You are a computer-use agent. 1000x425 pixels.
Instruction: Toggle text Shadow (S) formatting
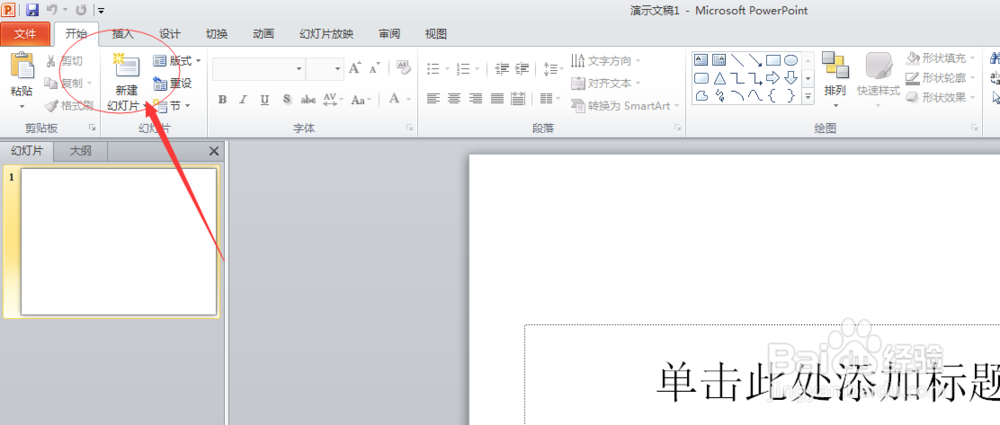point(287,100)
